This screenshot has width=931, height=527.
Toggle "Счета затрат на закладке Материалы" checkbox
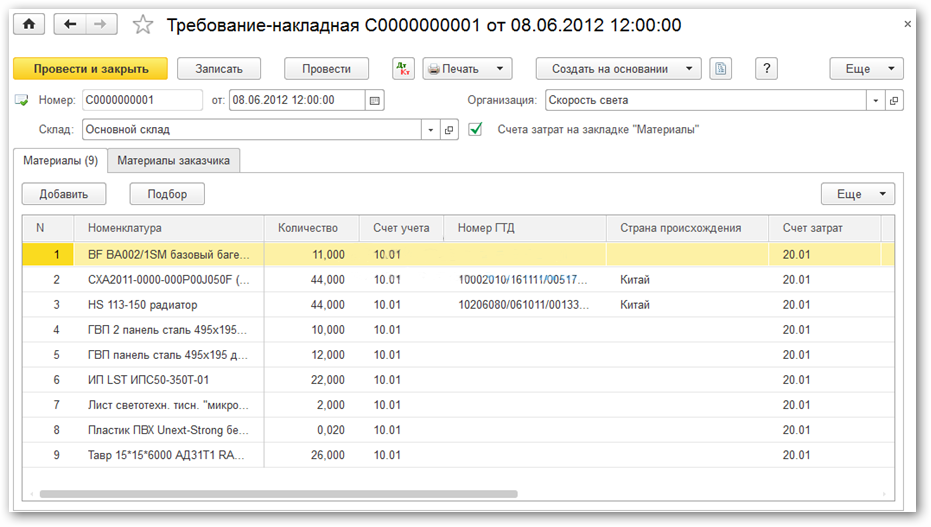tap(476, 129)
